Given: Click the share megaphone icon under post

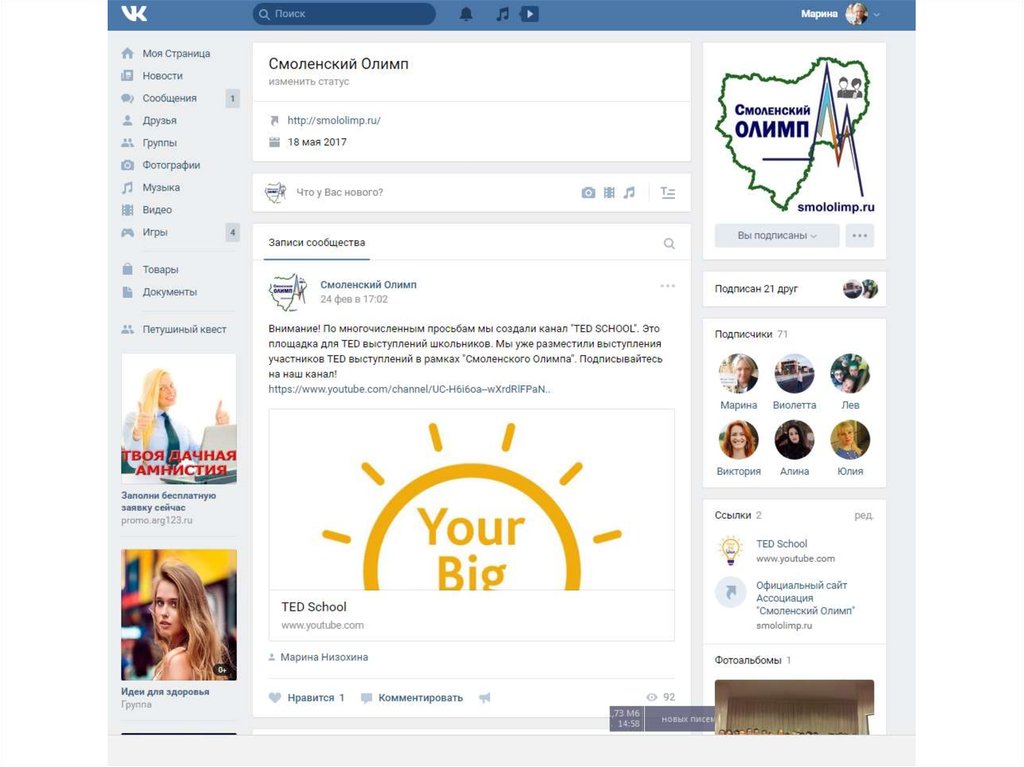Looking at the screenshot, I should [485, 698].
